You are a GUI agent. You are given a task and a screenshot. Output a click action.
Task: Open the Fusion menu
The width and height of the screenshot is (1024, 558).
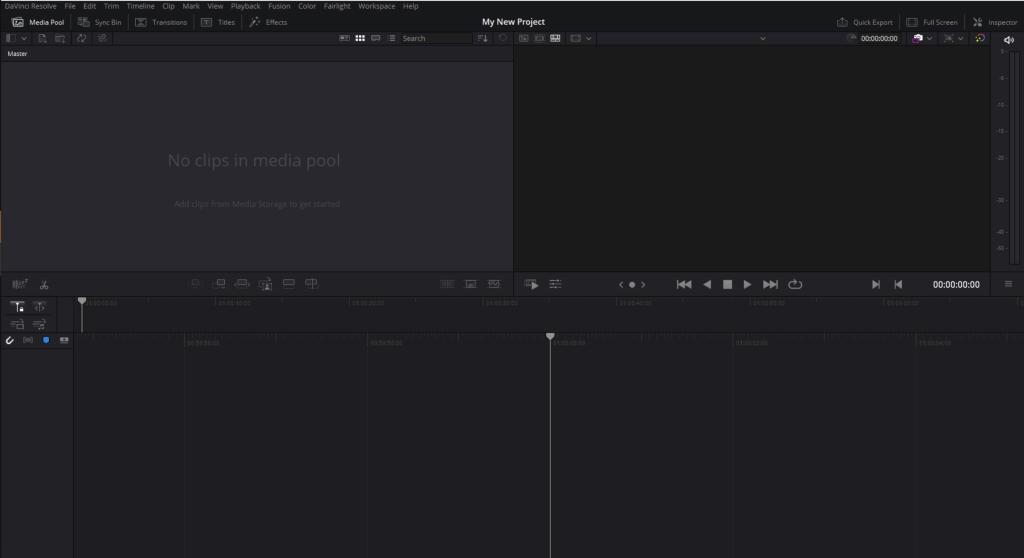pyautogui.click(x=279, y=6)
